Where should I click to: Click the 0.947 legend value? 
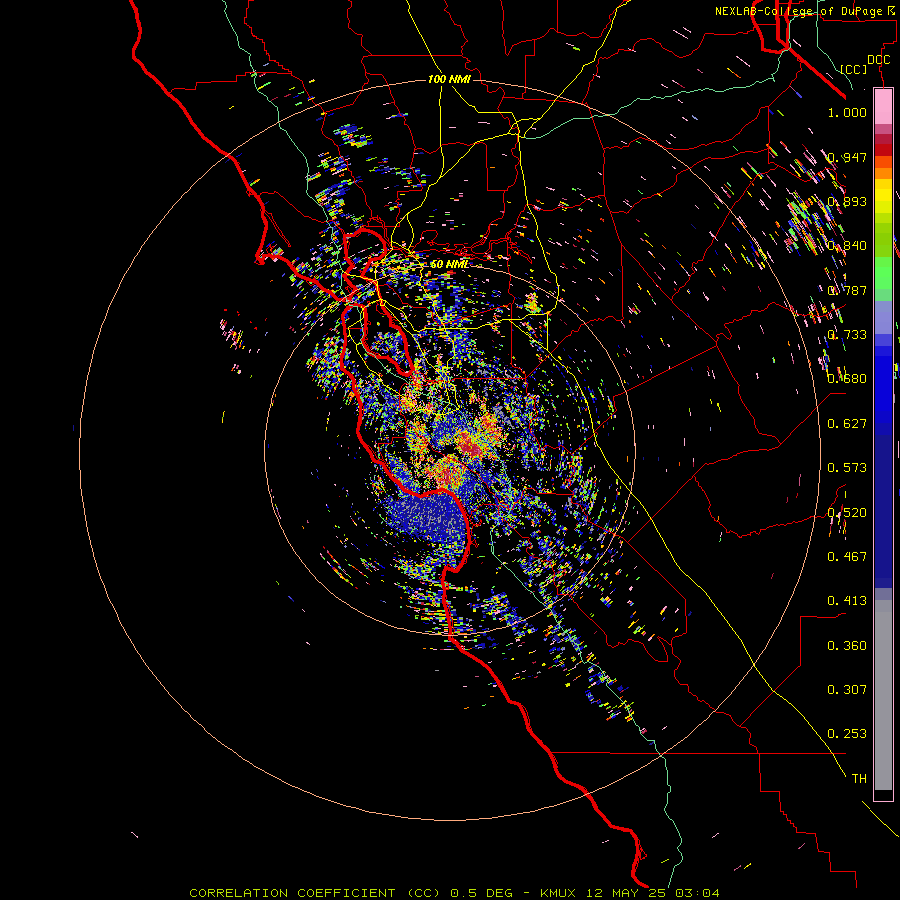tap(847, 157)
